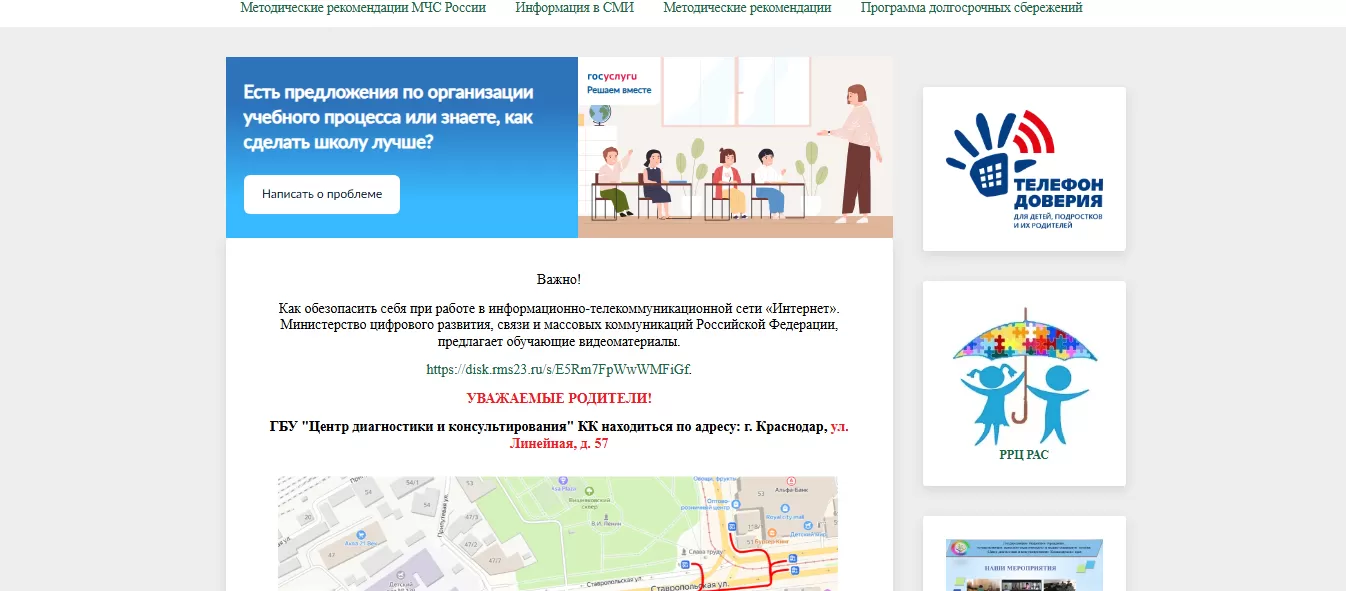Click the classroom illustration in the banner

[x=735, y=160]
